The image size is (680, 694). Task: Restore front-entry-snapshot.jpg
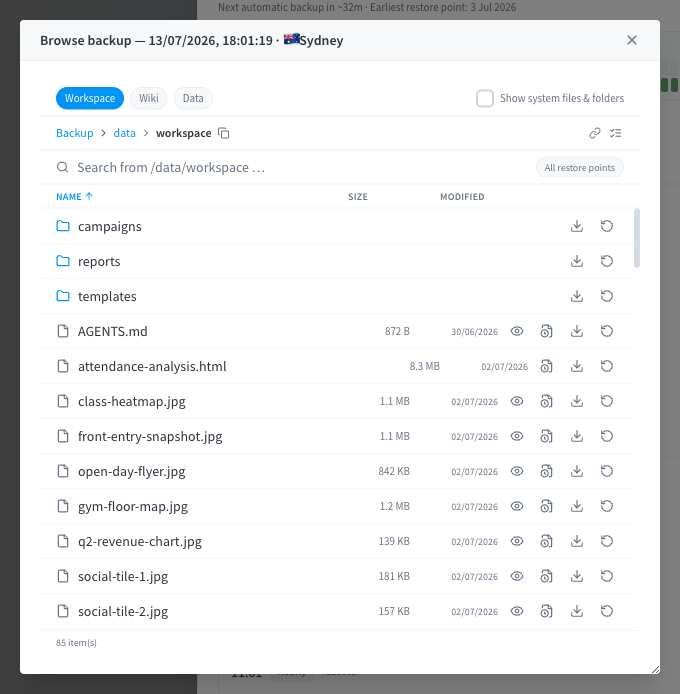point(607,436)
